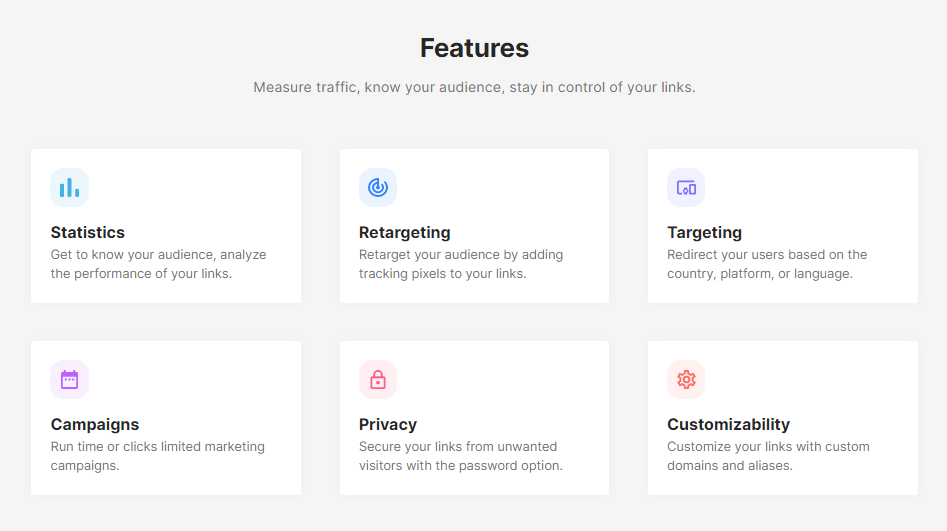Click the 'Get to know your audience' description
The width and height of the screenshot is (947, 531).
[158, 264]
